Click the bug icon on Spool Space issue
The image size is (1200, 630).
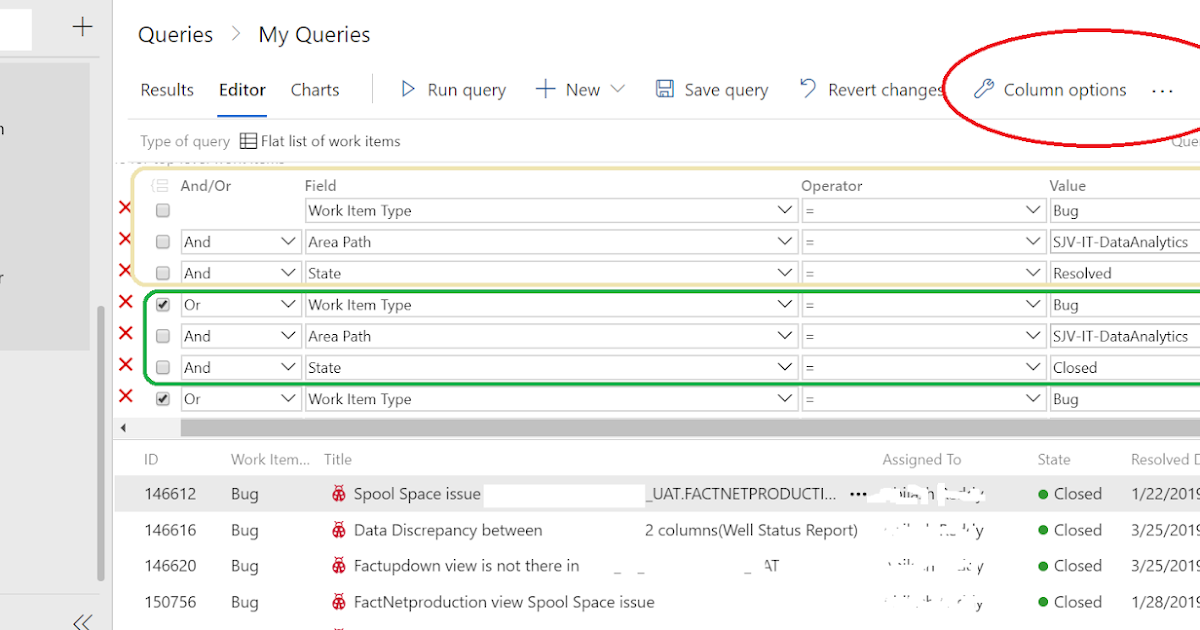click(x=341, y=493)
